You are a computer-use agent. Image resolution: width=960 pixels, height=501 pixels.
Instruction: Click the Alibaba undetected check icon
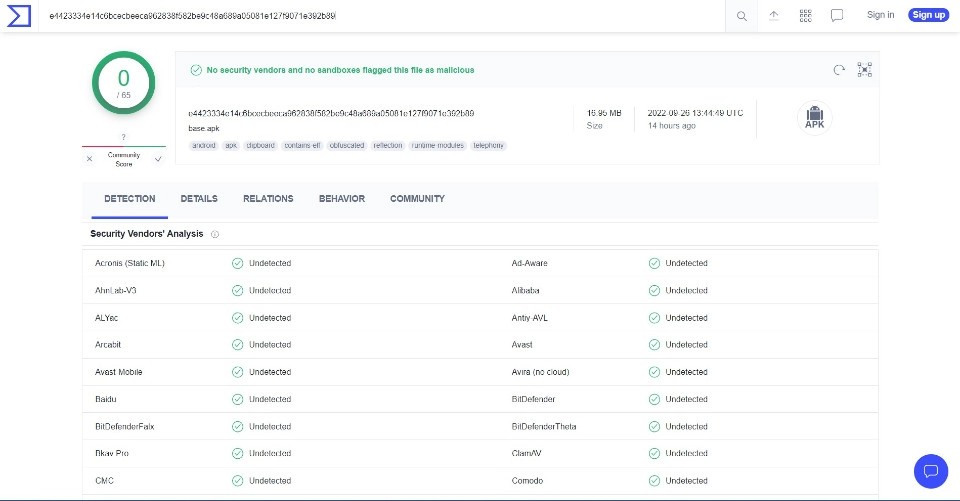click(654, 290)
